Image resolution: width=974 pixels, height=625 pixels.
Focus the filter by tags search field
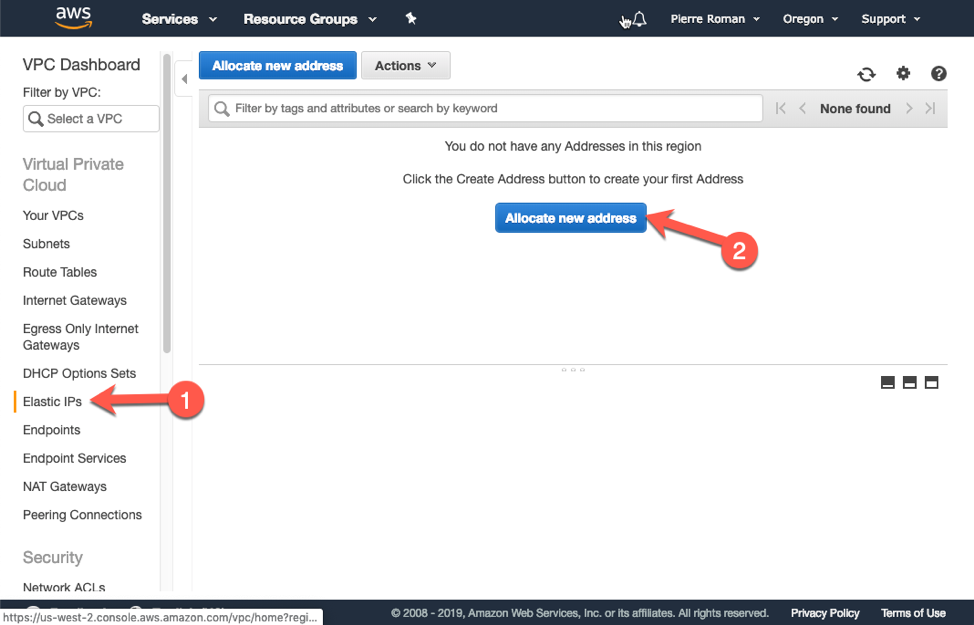point(485,108)
